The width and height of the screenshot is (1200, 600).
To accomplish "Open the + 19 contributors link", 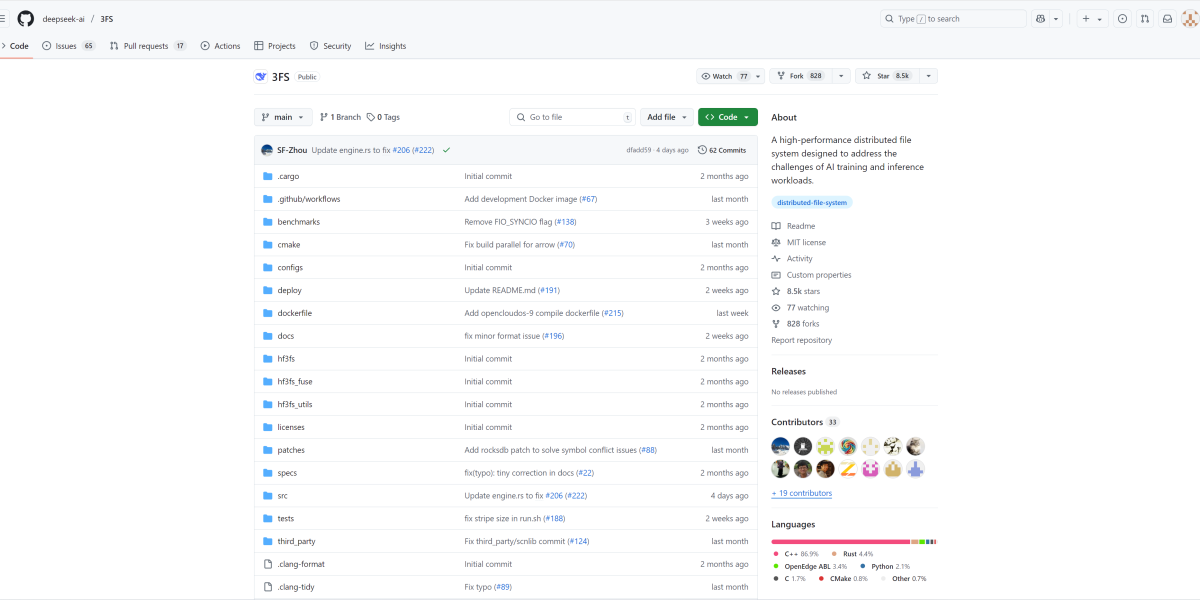I will pyautogui.click(x=801, y=493).
